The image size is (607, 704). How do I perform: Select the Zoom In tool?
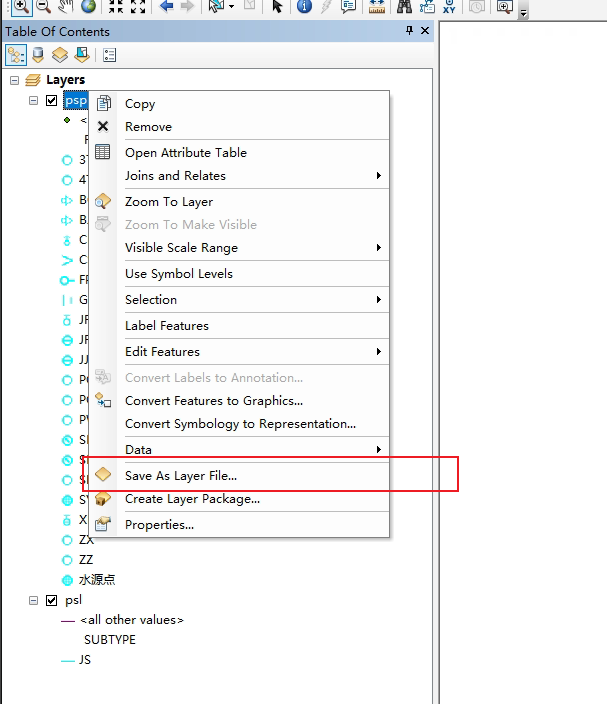pos(21,6)
